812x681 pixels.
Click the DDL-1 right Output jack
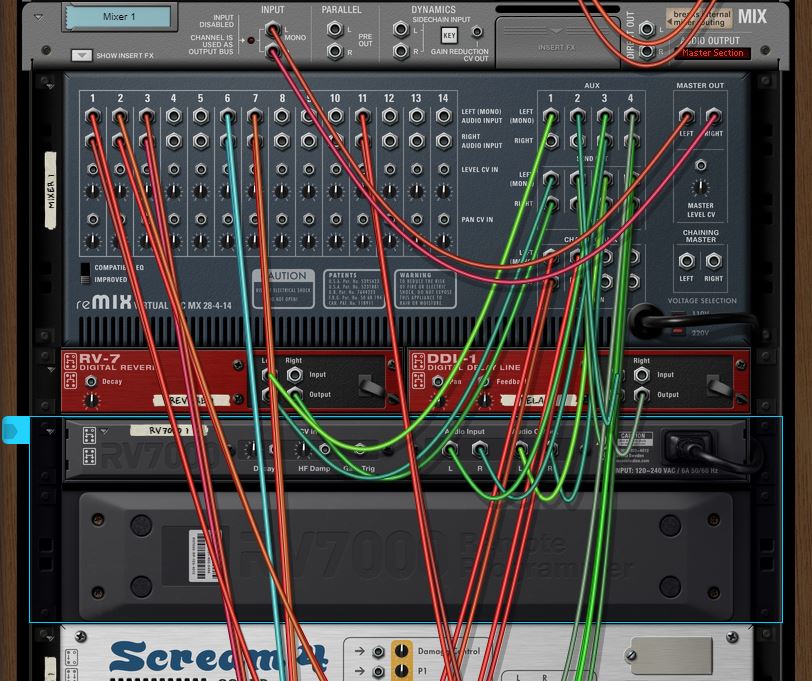(641, 394)
